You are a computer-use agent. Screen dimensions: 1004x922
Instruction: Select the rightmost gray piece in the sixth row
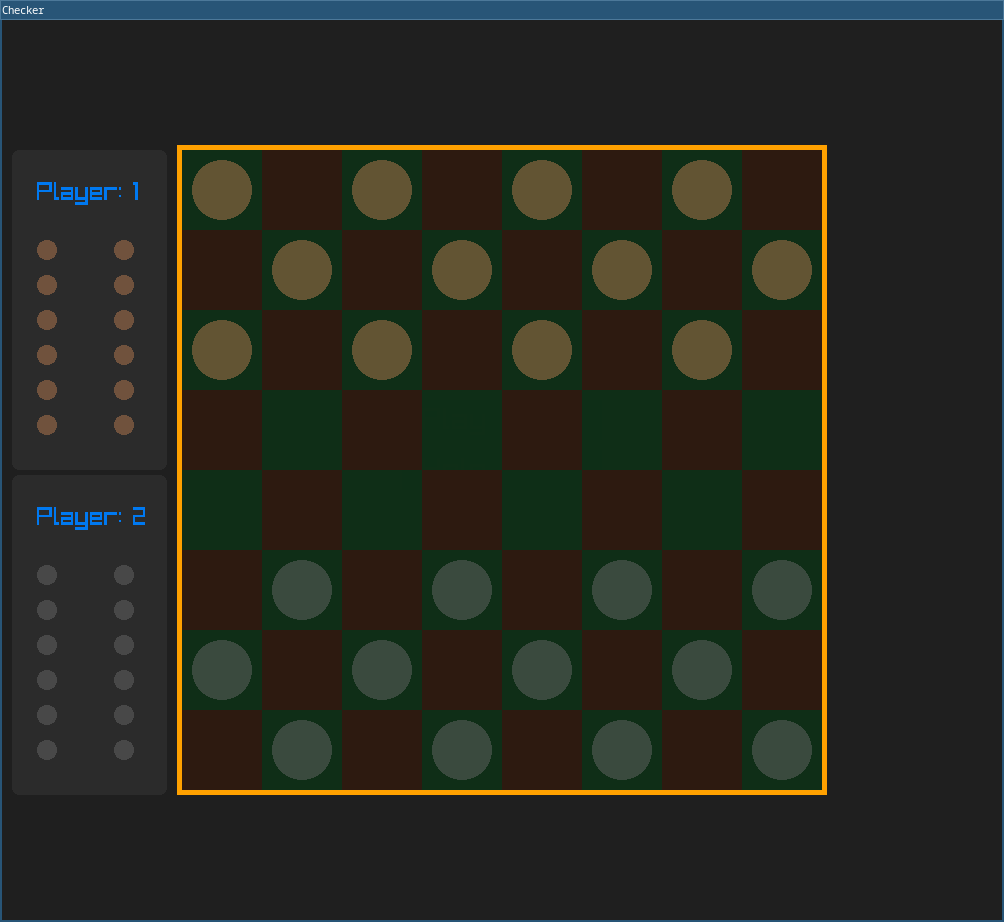[x=782, y=590]
